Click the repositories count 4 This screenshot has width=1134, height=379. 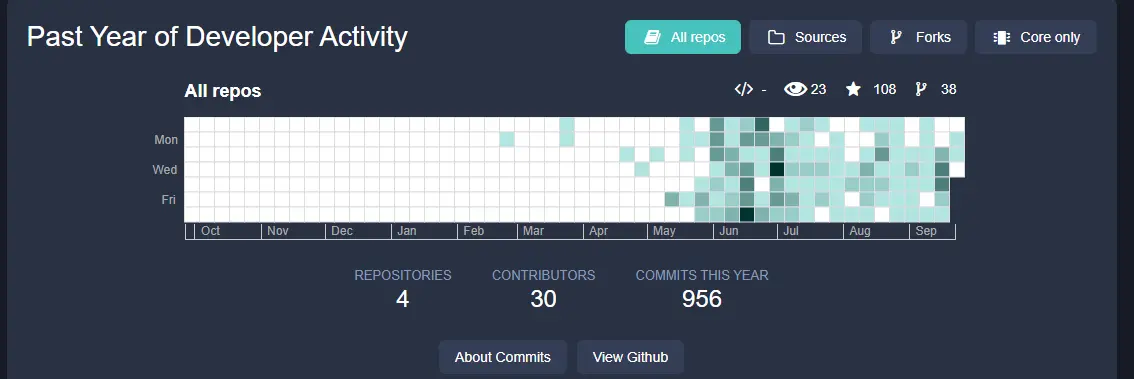pos(402,298)
